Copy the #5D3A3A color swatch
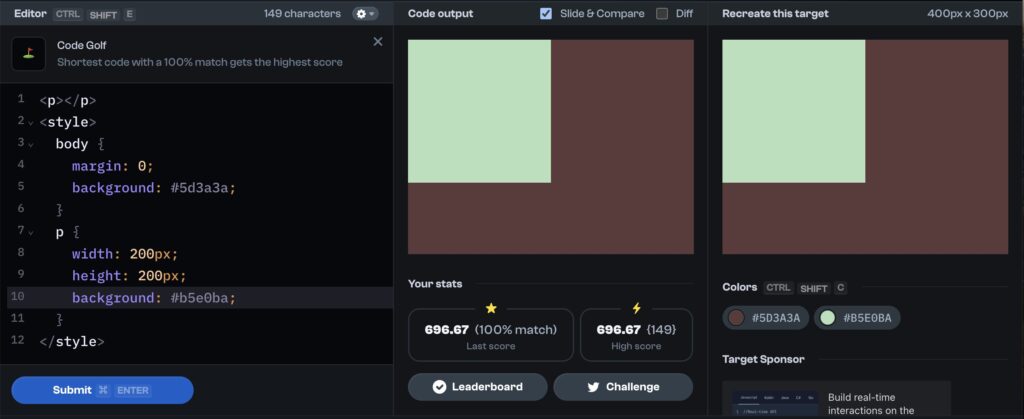This screenshot has height=419, width=1024. pos(765,318)
